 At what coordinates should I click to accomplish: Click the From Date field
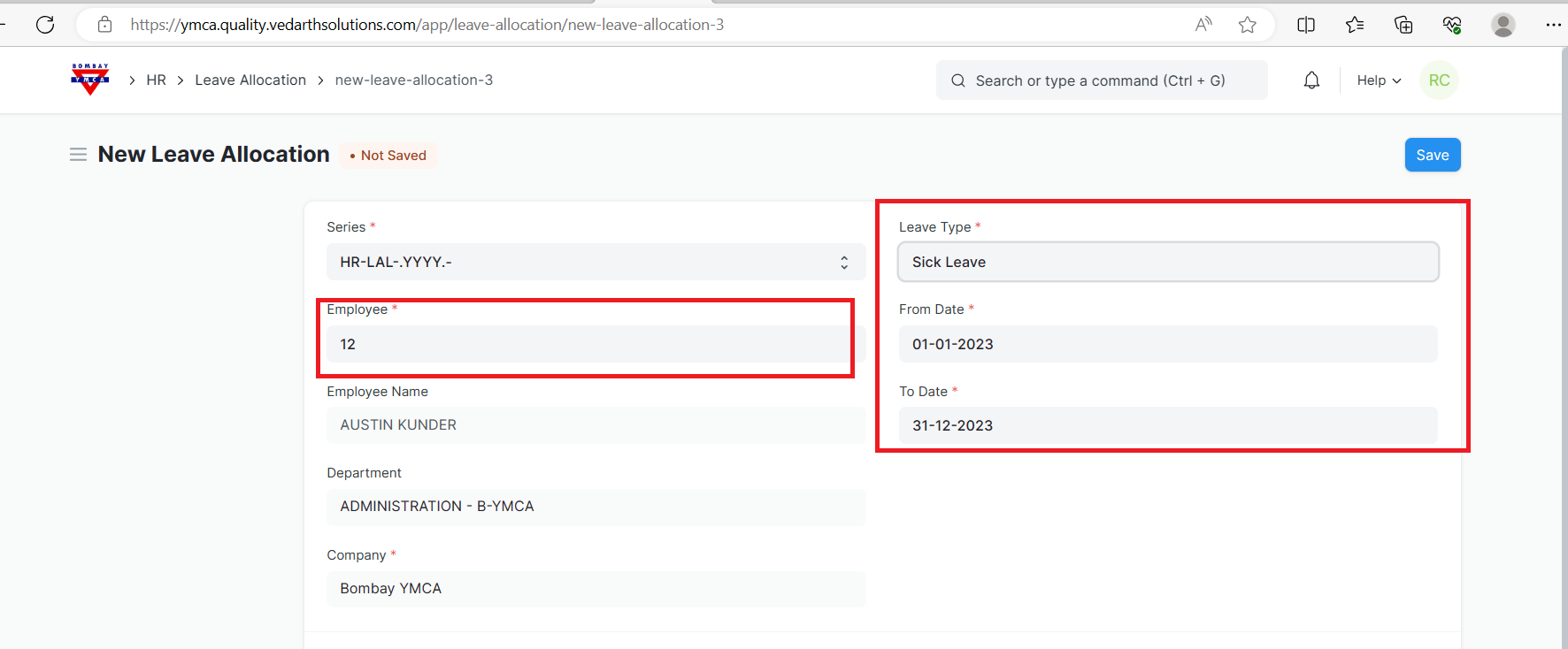click(1168, 345)
